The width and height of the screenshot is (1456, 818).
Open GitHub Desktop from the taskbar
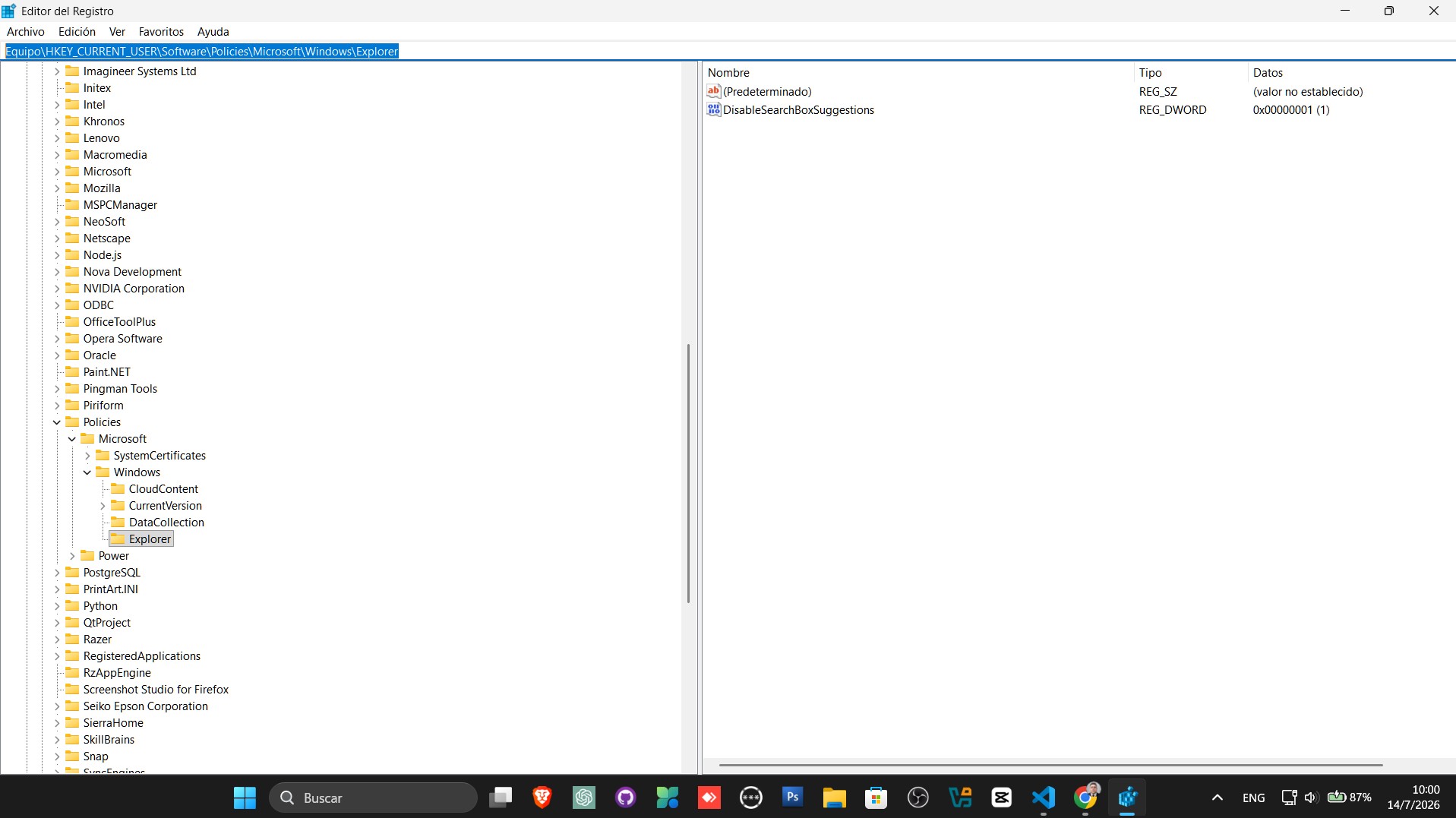pos(626,797)
